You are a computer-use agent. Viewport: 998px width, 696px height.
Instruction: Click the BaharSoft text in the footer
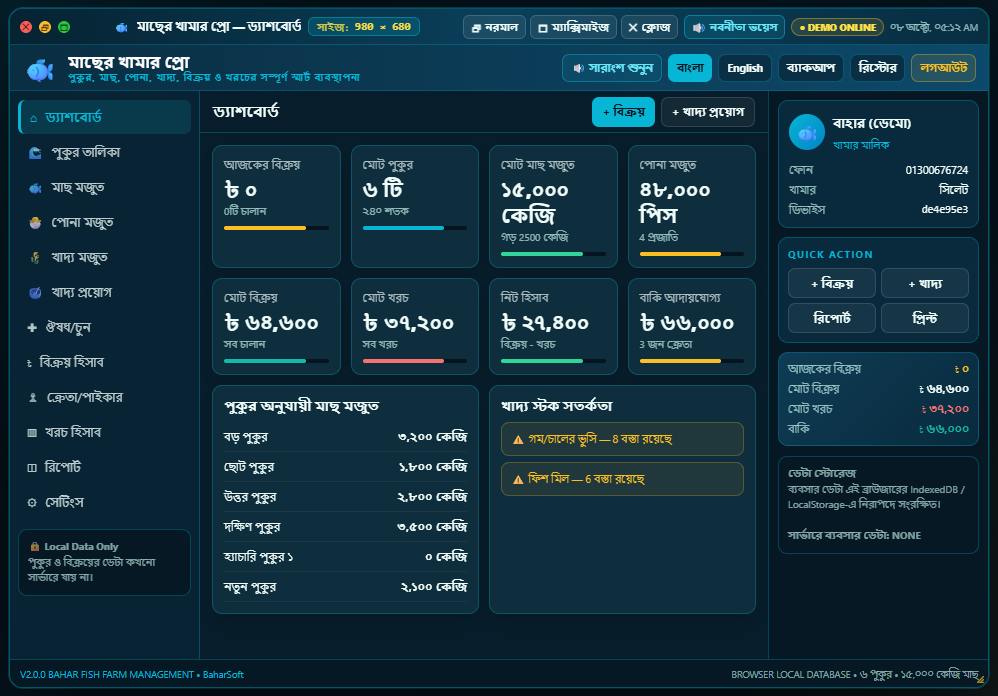point(223,674)
